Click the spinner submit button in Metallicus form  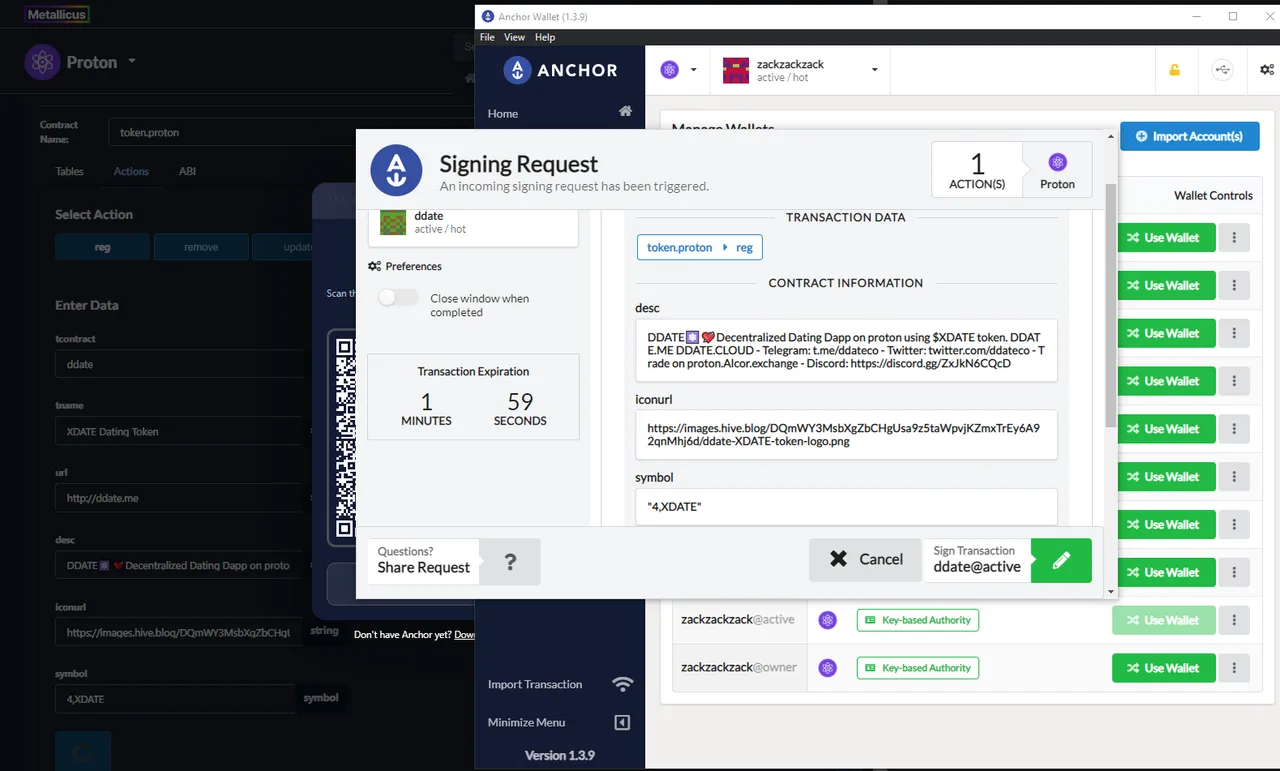pos(82,752)
